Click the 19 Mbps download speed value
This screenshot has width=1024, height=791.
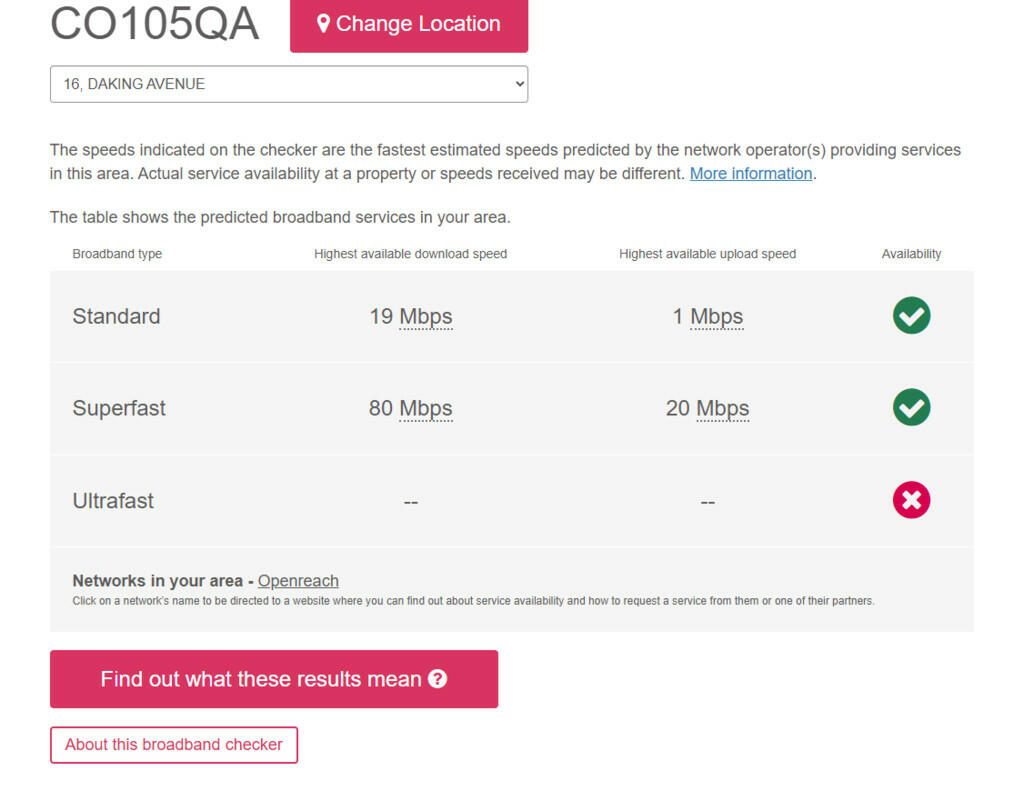coord(410,316)
